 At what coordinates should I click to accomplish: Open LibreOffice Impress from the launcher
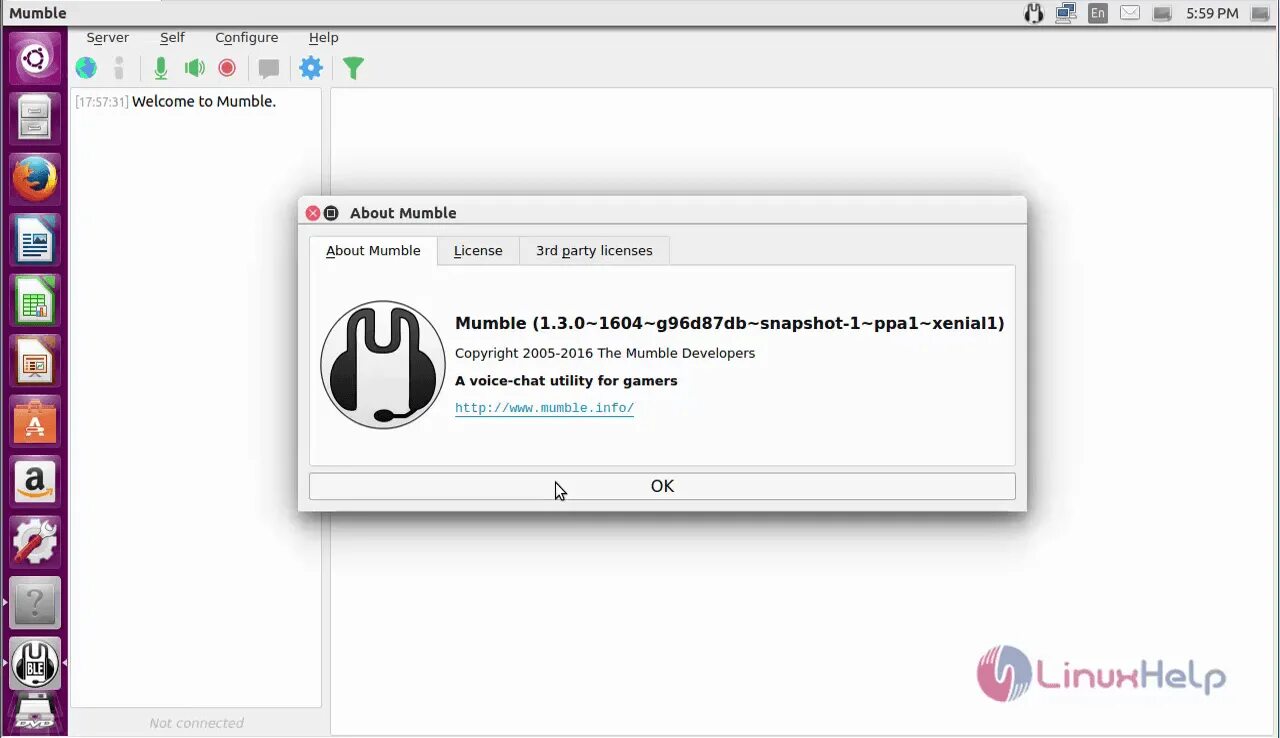pyautogui.click(x=35, y=361)
